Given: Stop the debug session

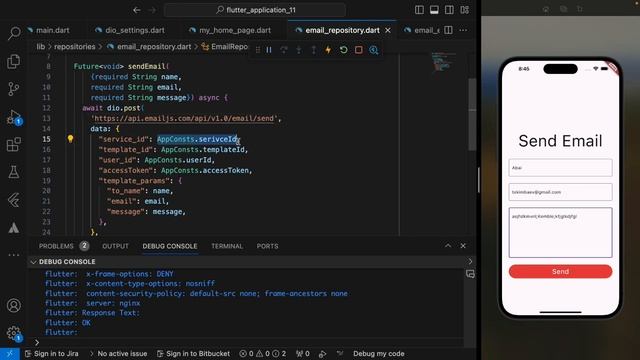Looking at the screenshot, I should tap(358, 50).
